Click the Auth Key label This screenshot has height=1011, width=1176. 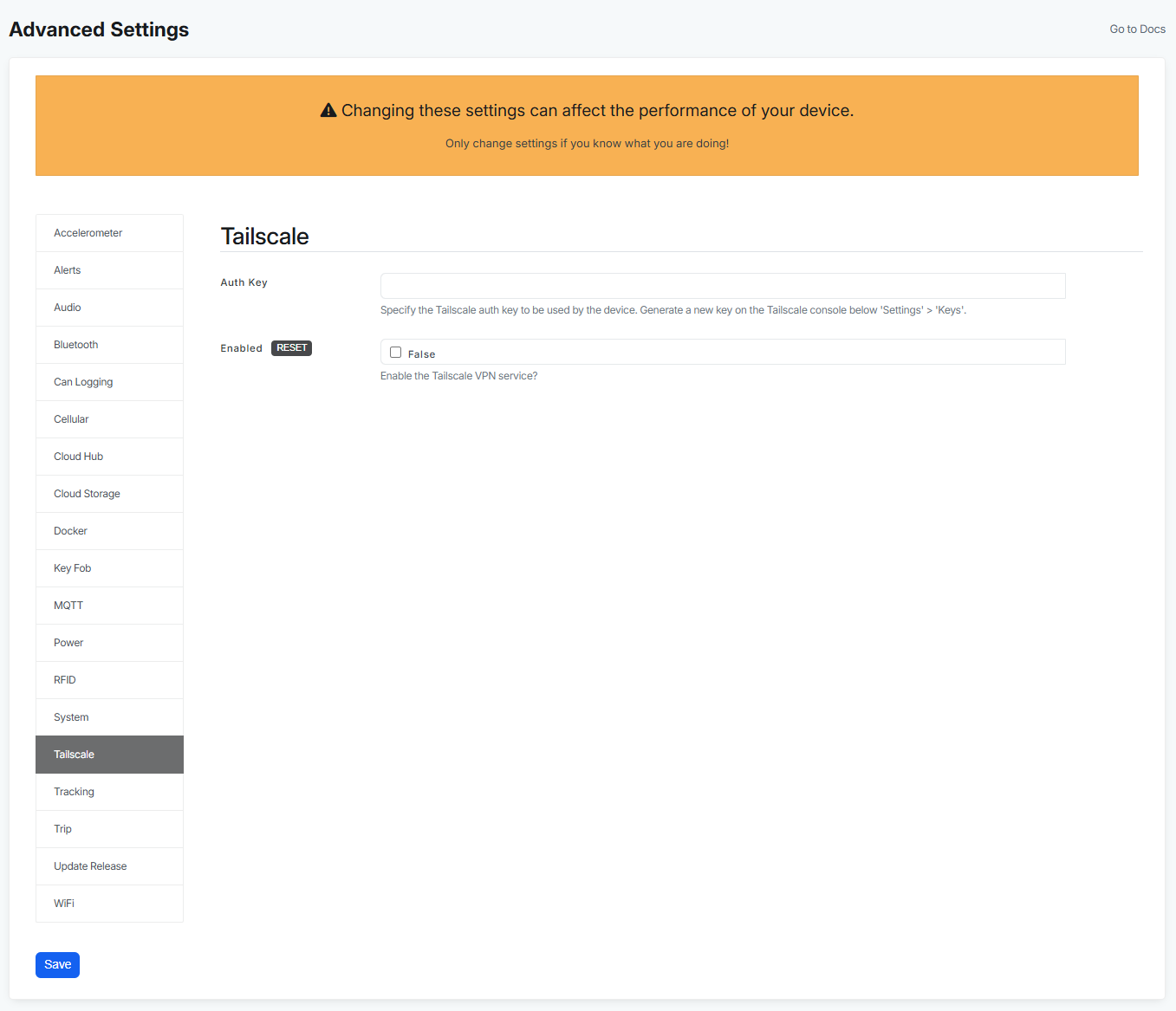(x=244, y=282)
